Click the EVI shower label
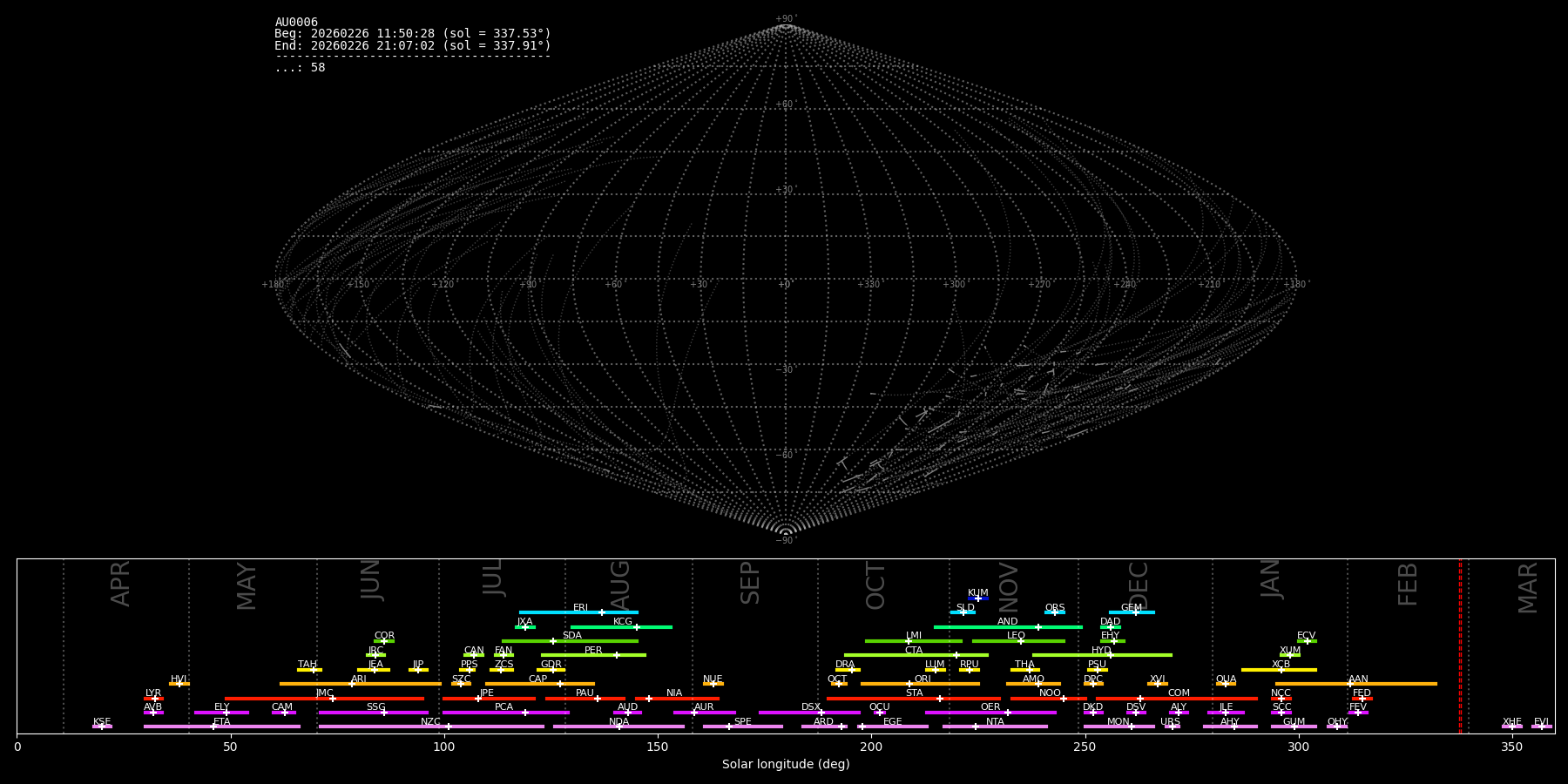1568x784 pixels. 1541,722
